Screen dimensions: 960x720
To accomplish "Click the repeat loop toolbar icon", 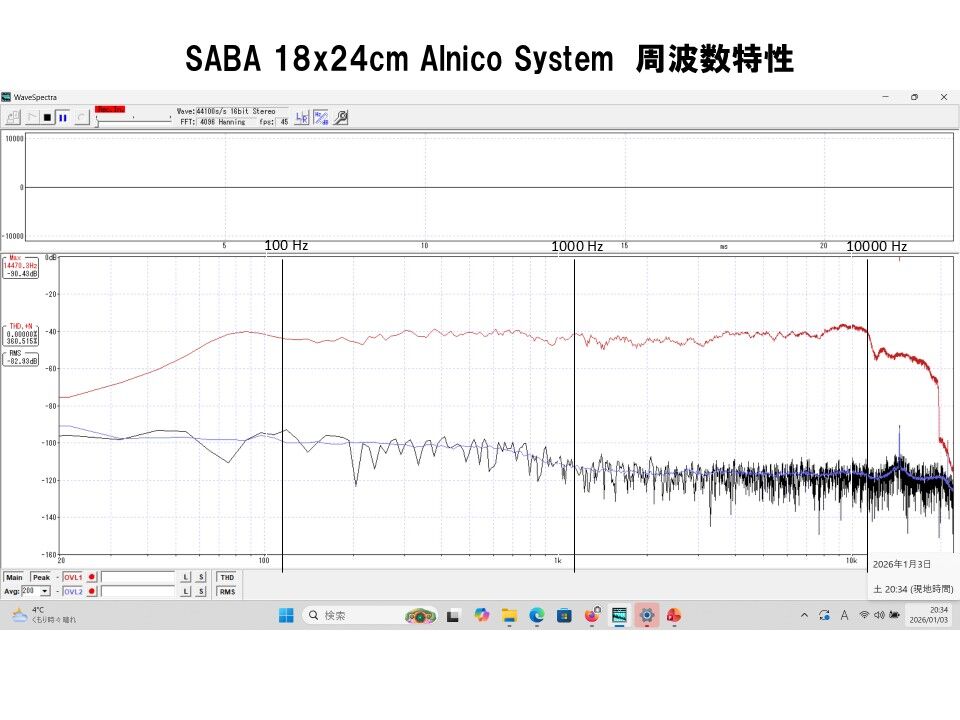I will (x=82, y=117).
